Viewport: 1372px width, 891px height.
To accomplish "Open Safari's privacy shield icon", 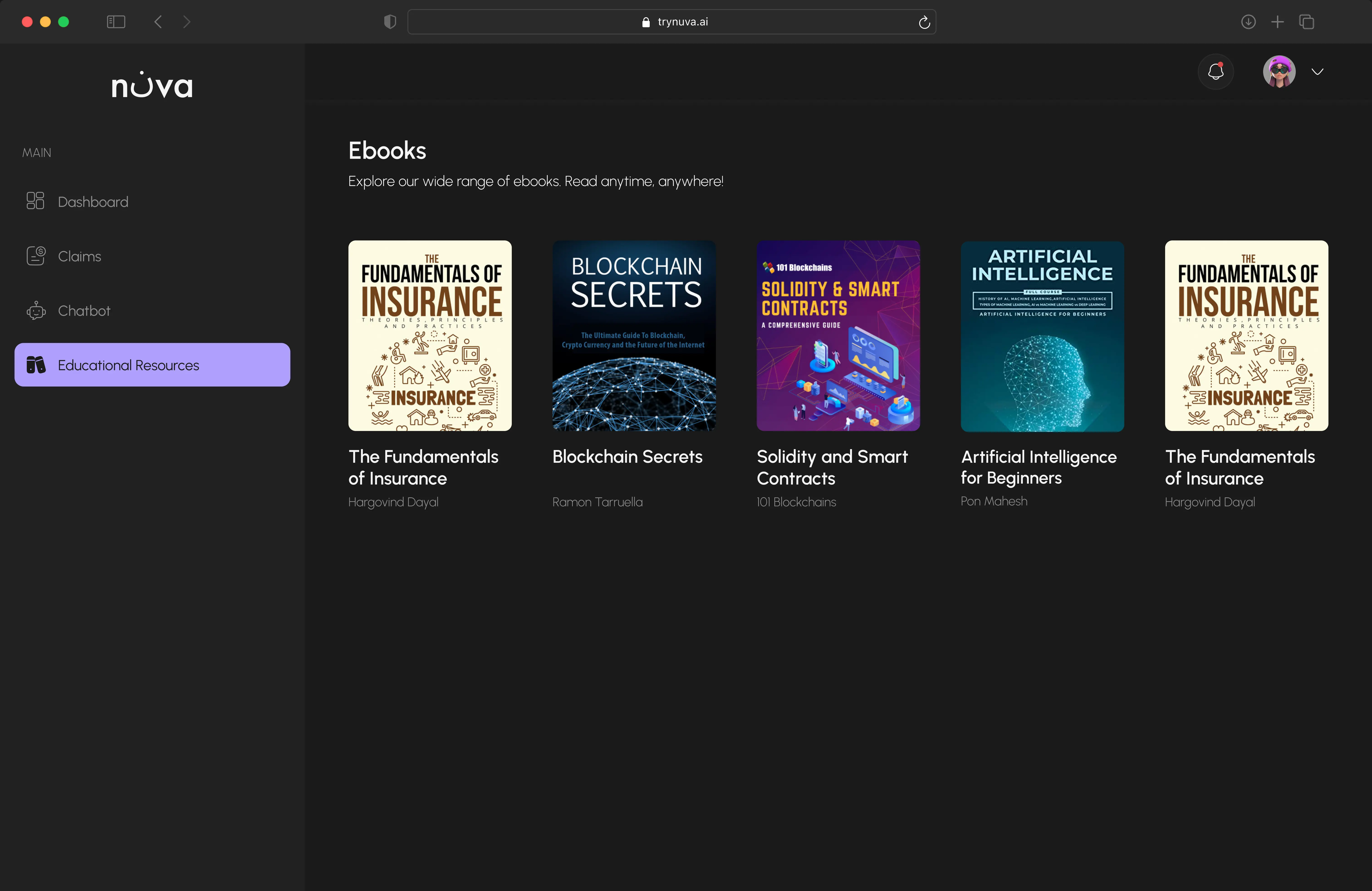I will [x=390, y=21].
